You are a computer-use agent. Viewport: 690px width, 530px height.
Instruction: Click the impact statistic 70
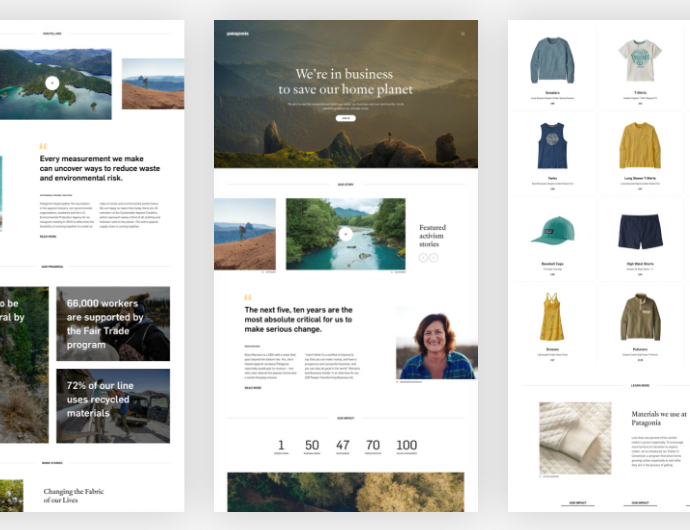373,445
